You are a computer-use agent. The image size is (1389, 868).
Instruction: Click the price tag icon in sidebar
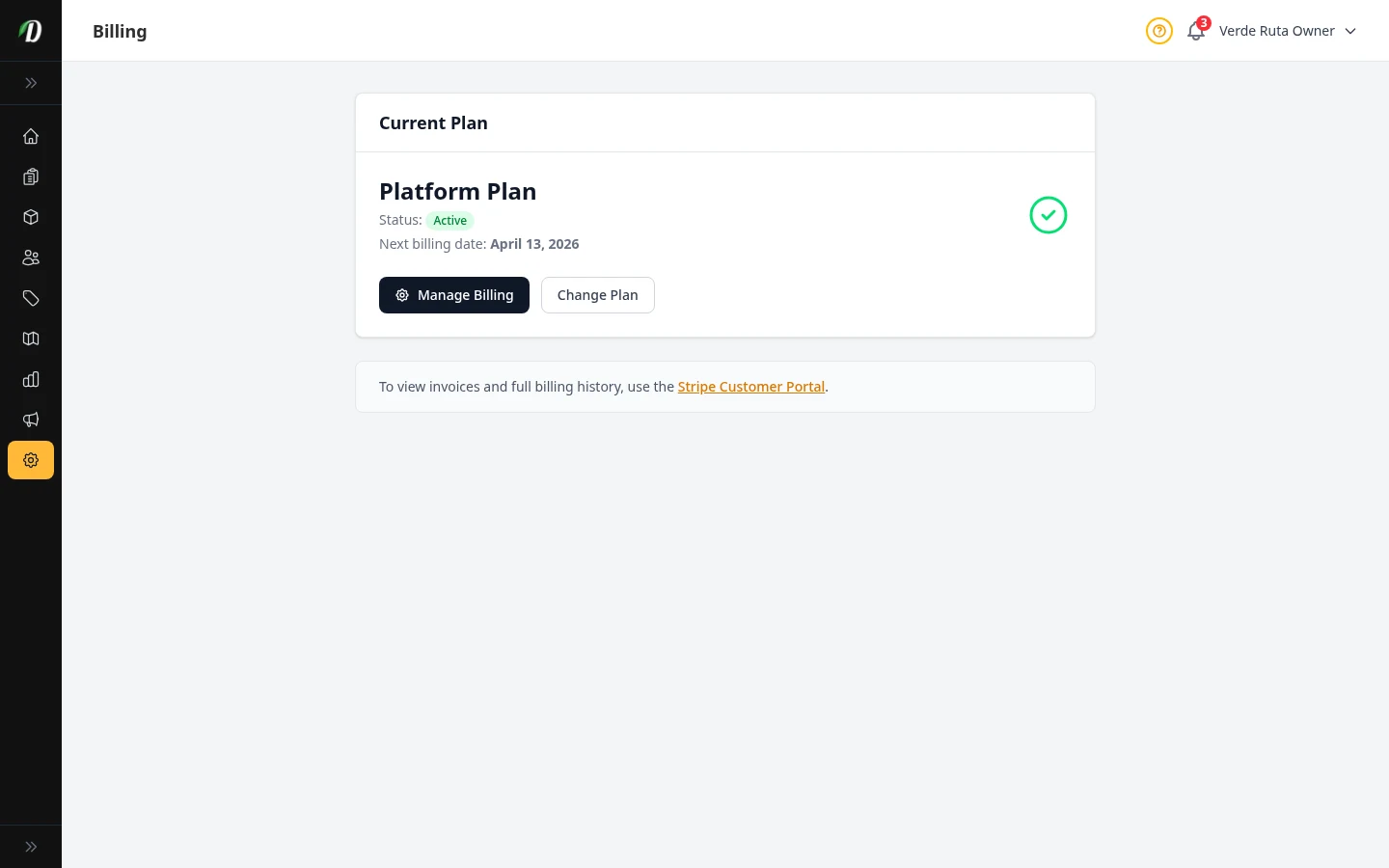point(31,298)
